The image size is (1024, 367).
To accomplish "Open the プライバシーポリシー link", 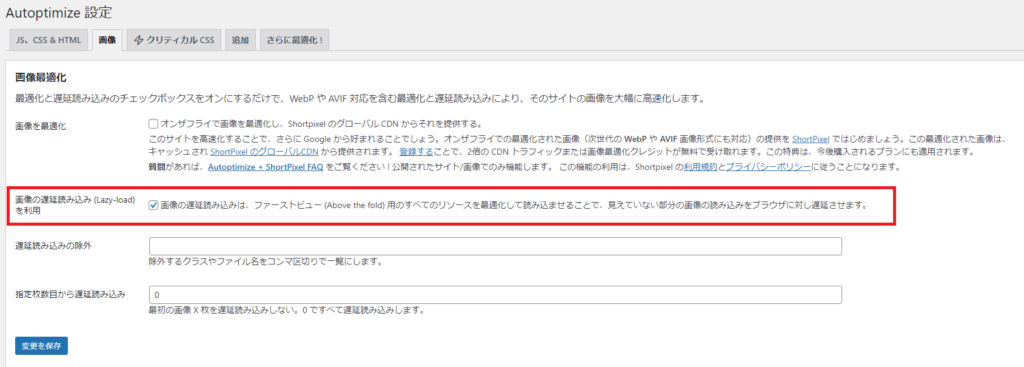I will (x=769, y=167).
